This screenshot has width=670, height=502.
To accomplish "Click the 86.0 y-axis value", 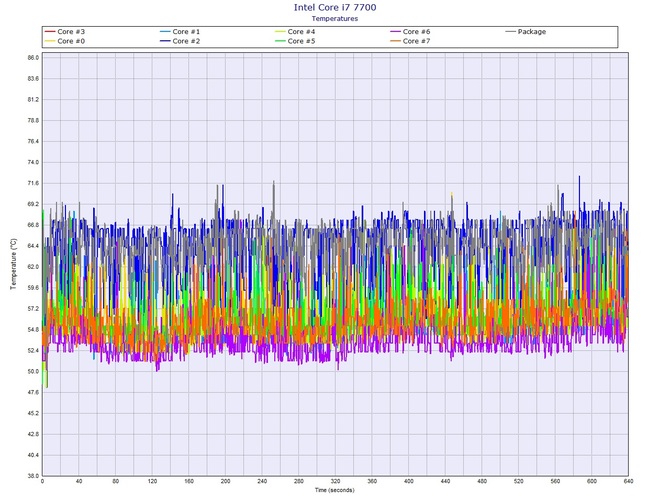I will (33, 58).
